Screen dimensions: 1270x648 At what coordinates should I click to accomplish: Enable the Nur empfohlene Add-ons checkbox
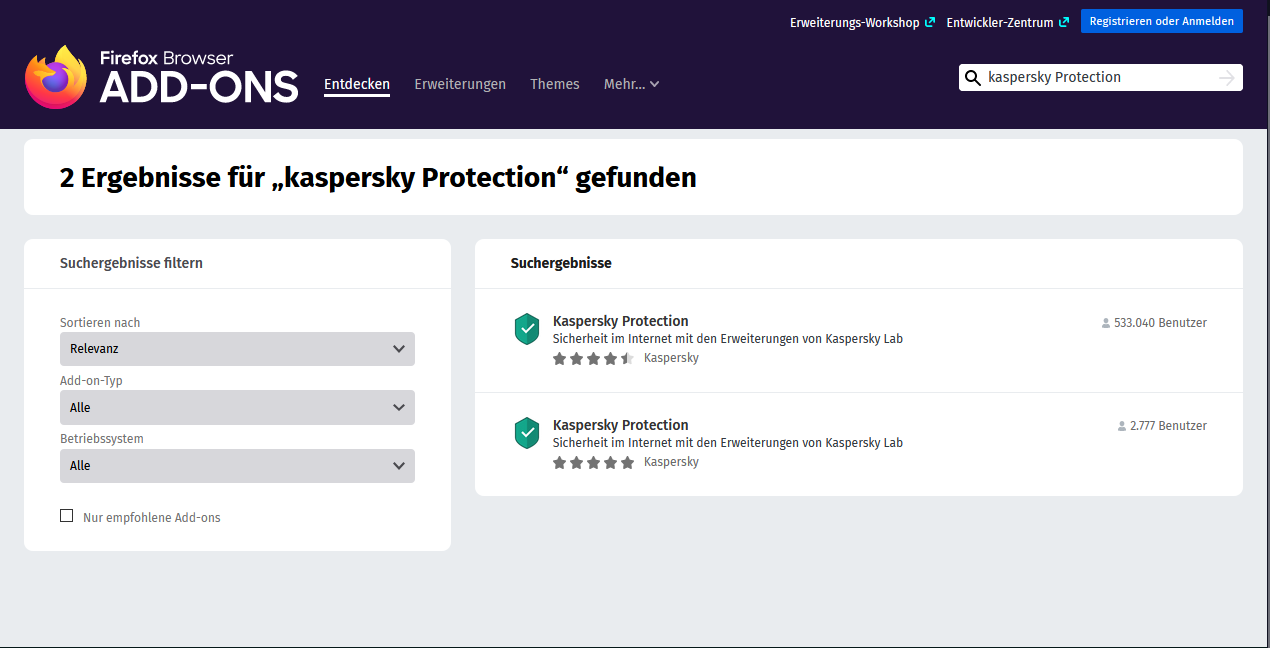click(x=67, y=516)
